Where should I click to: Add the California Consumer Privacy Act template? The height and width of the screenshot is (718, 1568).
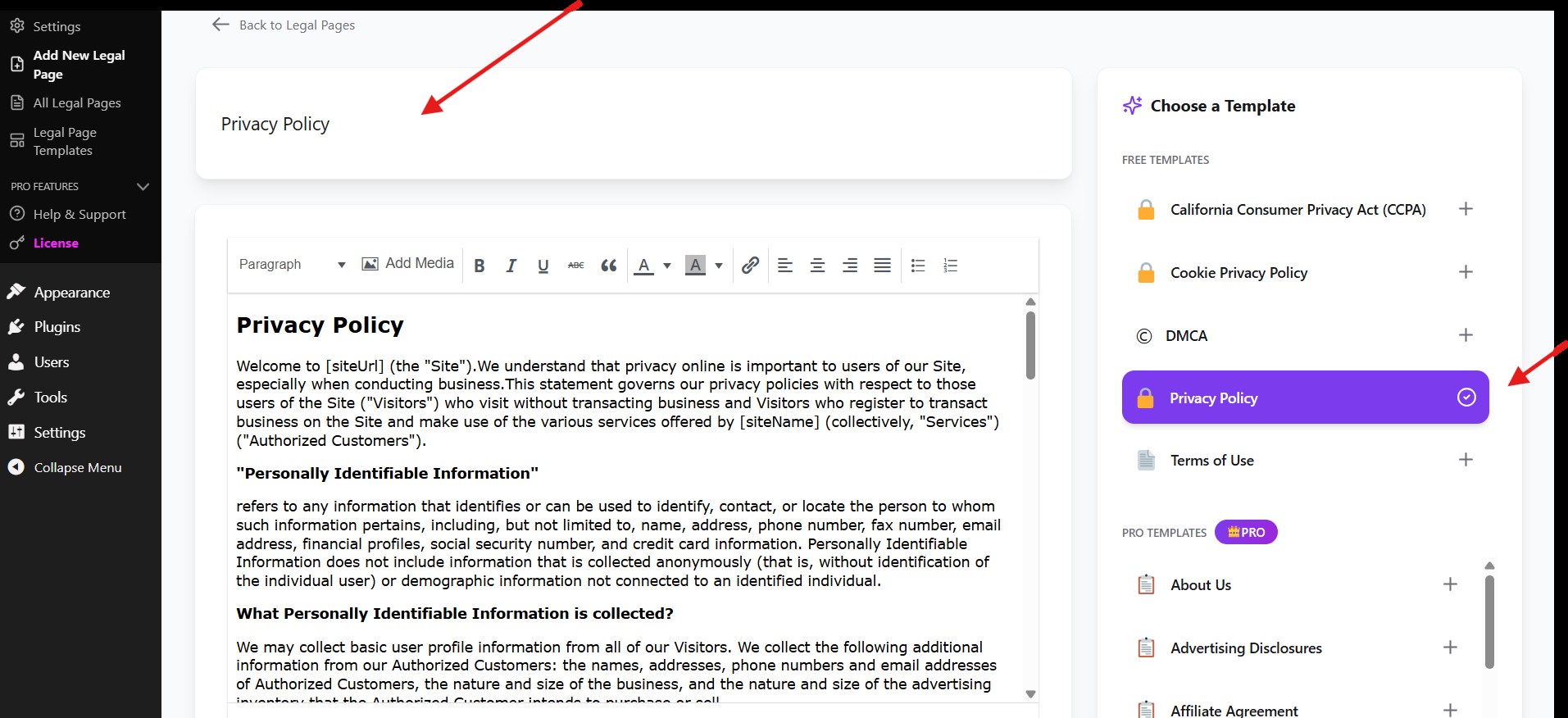tap(1466, 209)
